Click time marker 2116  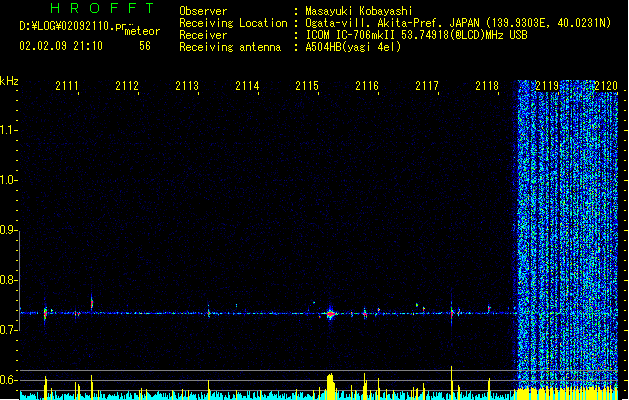(x=367, y=86)
